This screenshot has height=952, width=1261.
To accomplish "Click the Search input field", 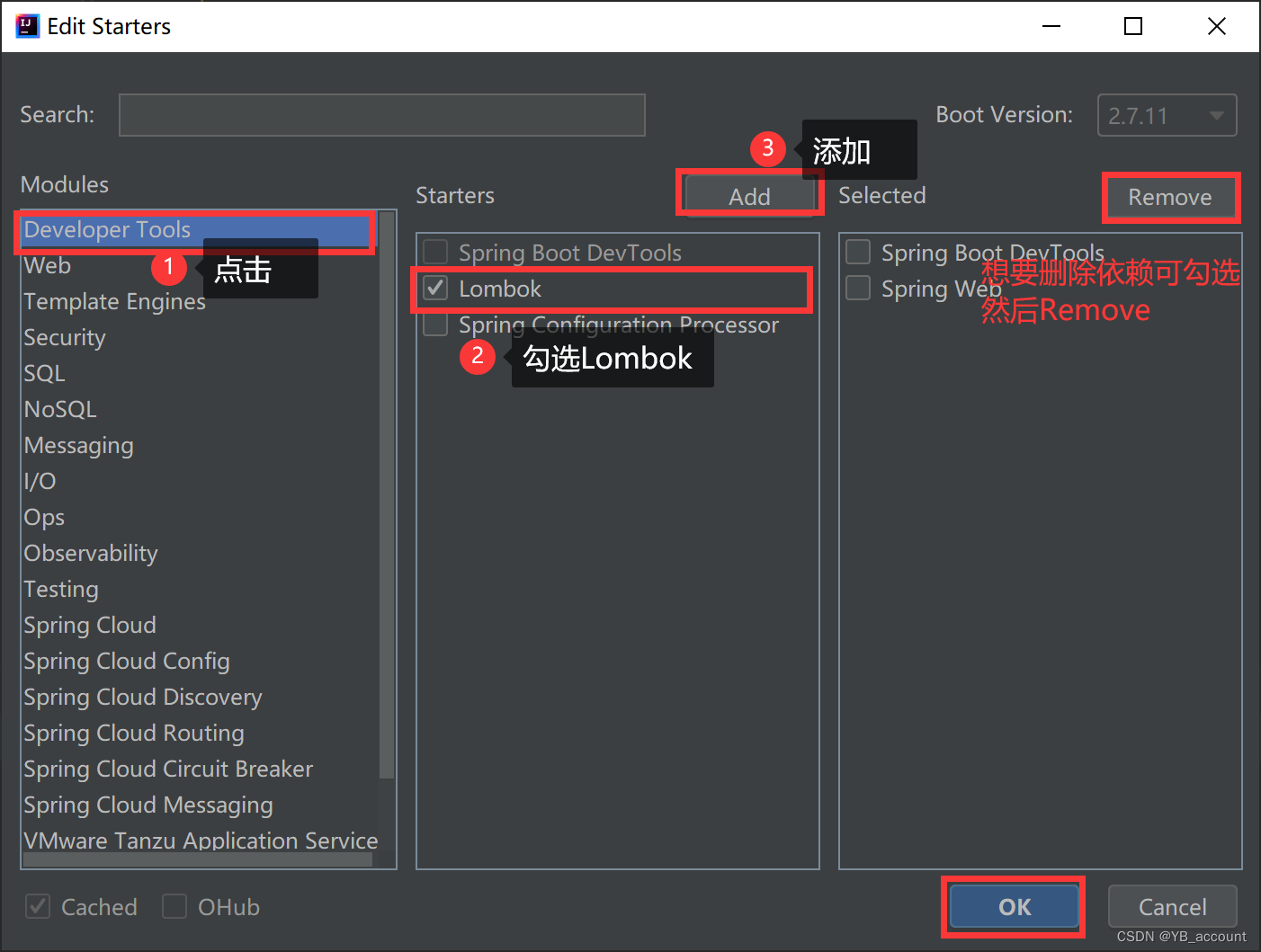I will 382,115.
